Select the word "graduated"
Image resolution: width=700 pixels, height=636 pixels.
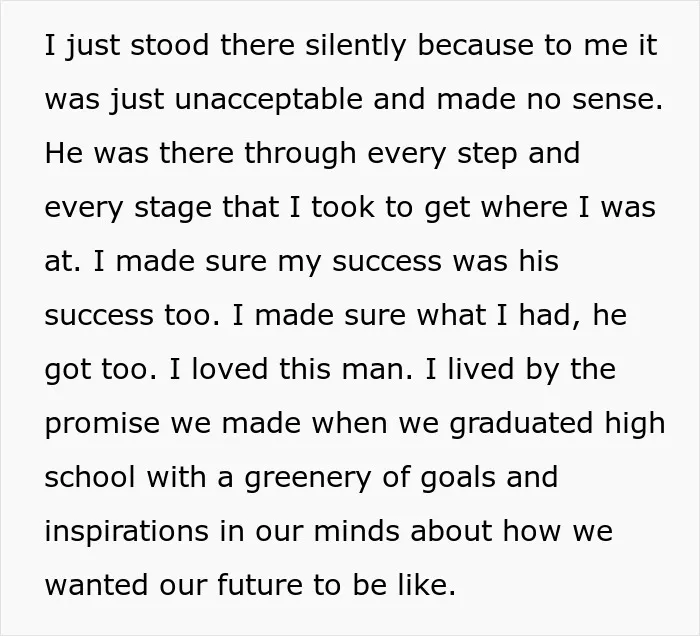pyautogui.click(x=521, y=424)
